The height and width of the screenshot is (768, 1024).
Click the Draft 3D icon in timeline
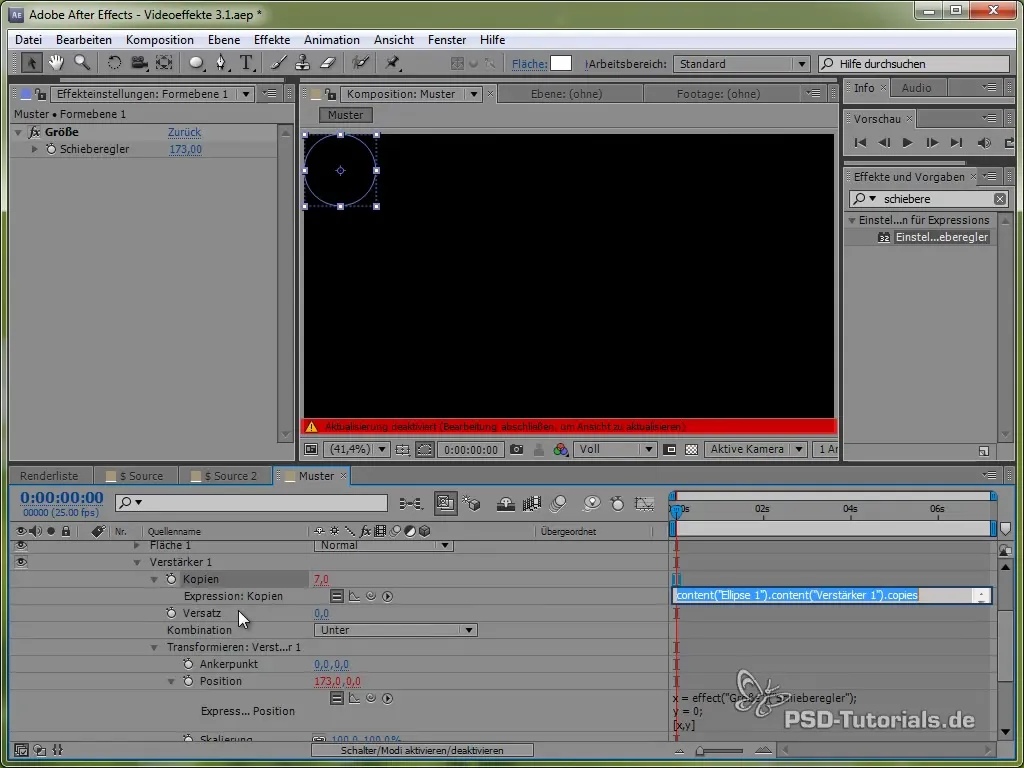click(x=472, y=504)
